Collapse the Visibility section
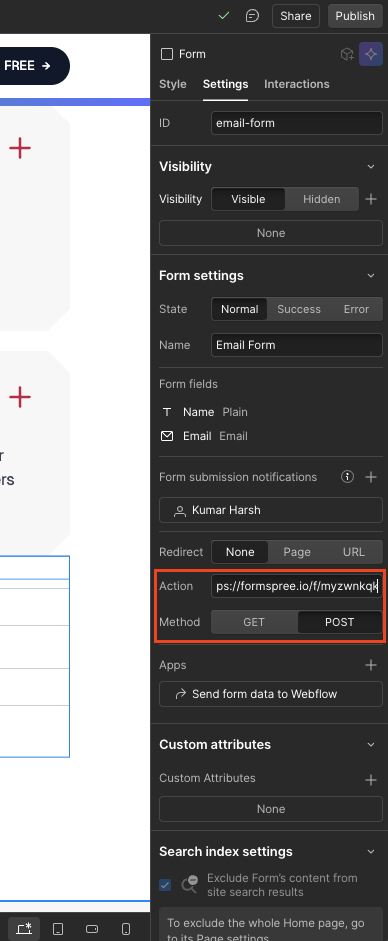This screenshot has width=388, height=941. click(371, 166)
